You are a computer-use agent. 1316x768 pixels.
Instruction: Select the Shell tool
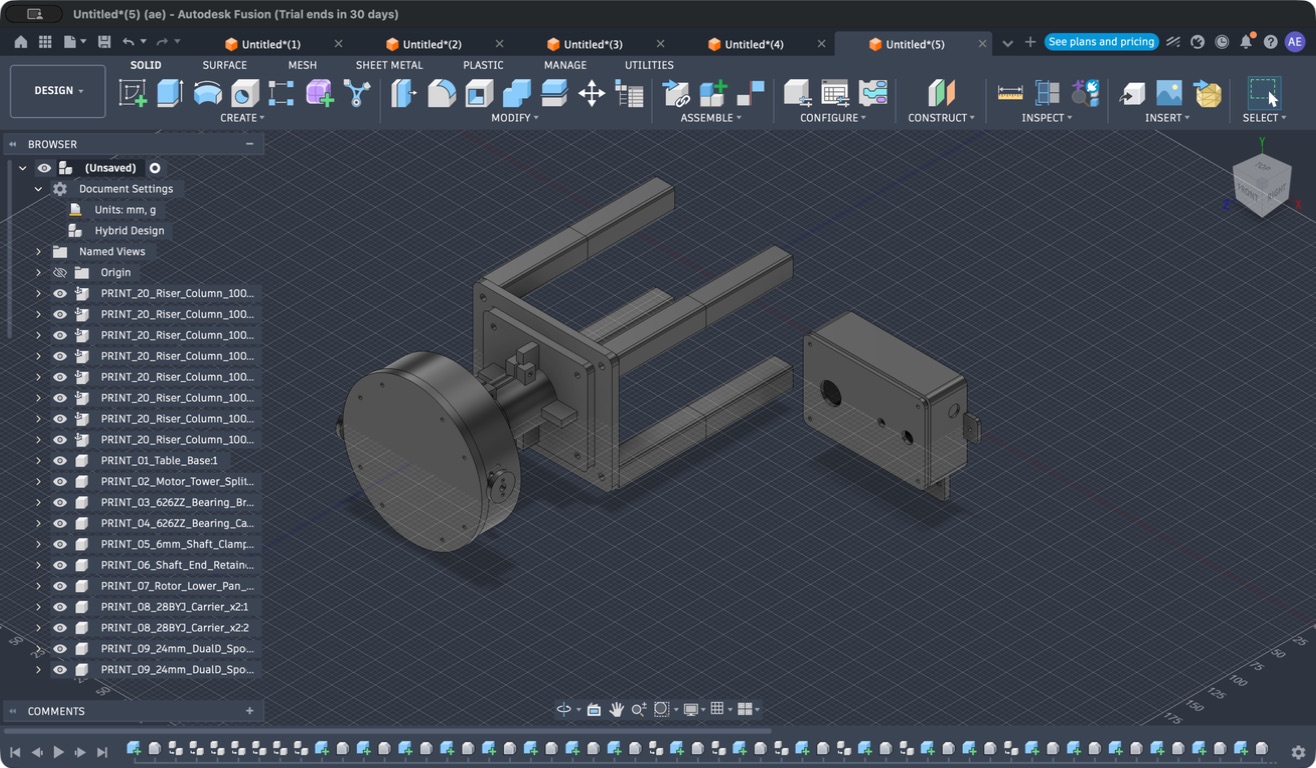pos(479,93)
